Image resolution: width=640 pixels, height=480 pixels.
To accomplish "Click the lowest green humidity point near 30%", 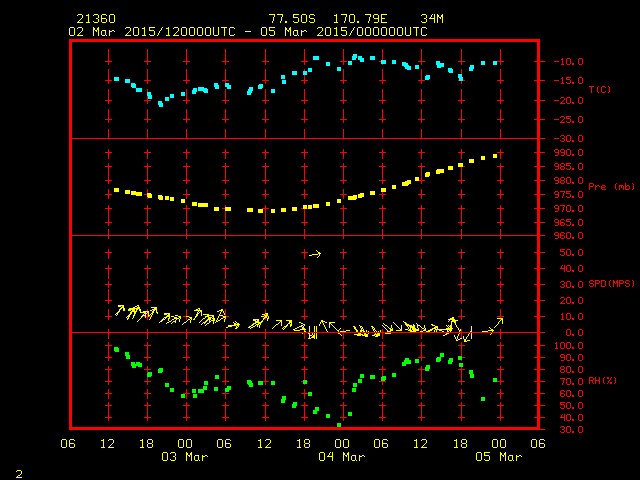I will [339, 425].
